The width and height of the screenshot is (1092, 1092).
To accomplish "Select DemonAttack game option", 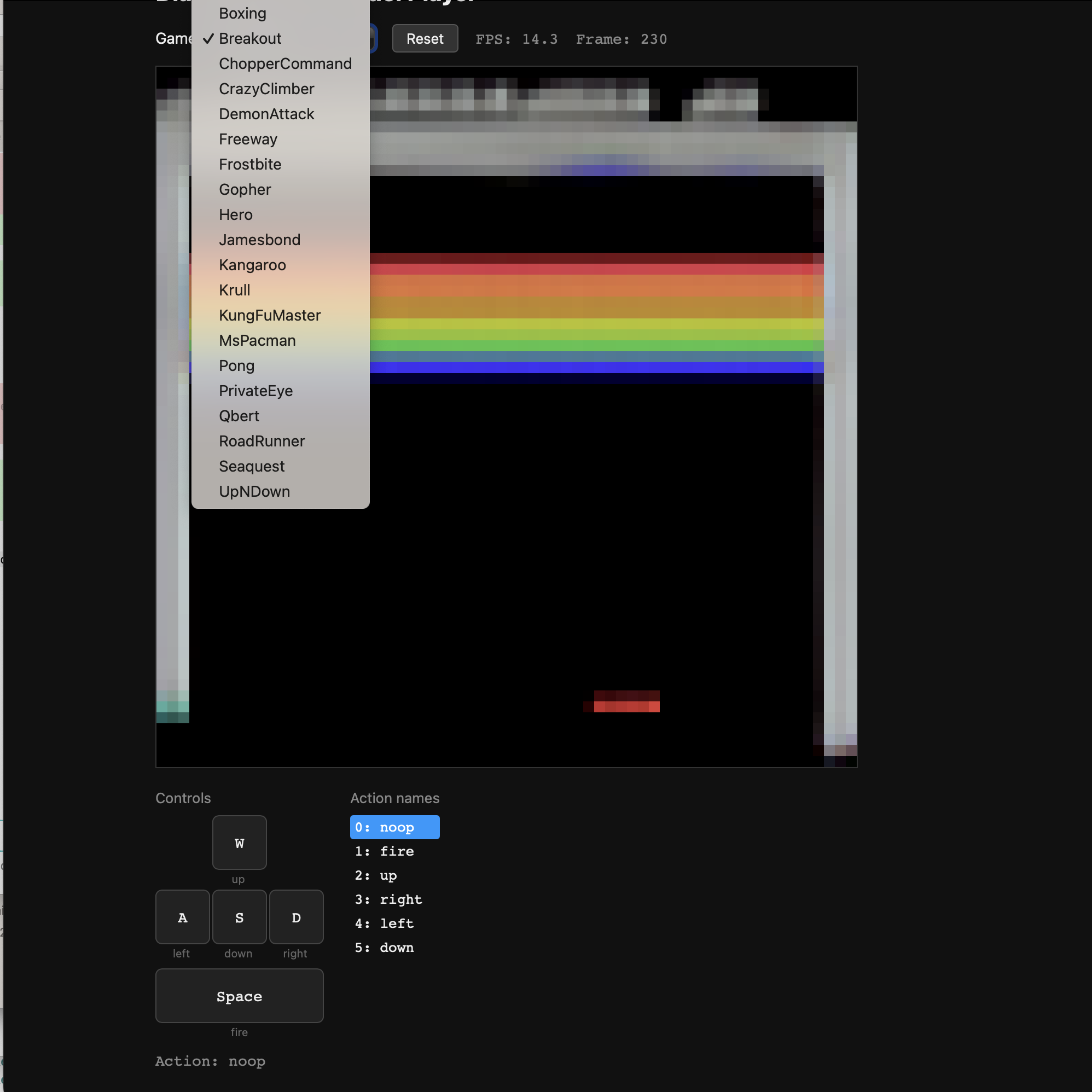I will click(280, 114).
